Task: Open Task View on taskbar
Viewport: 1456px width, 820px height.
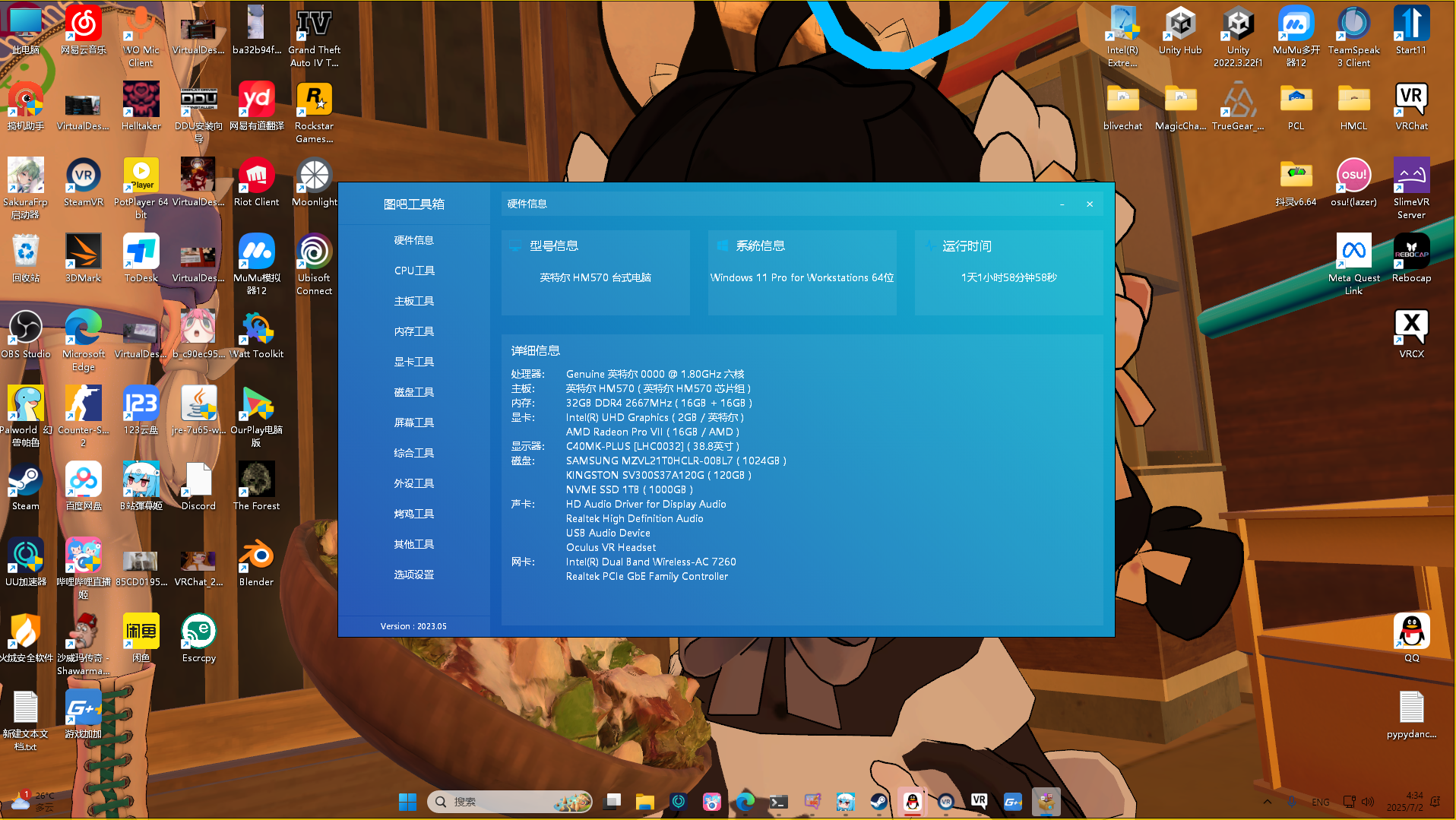Action: pos(612,802)
